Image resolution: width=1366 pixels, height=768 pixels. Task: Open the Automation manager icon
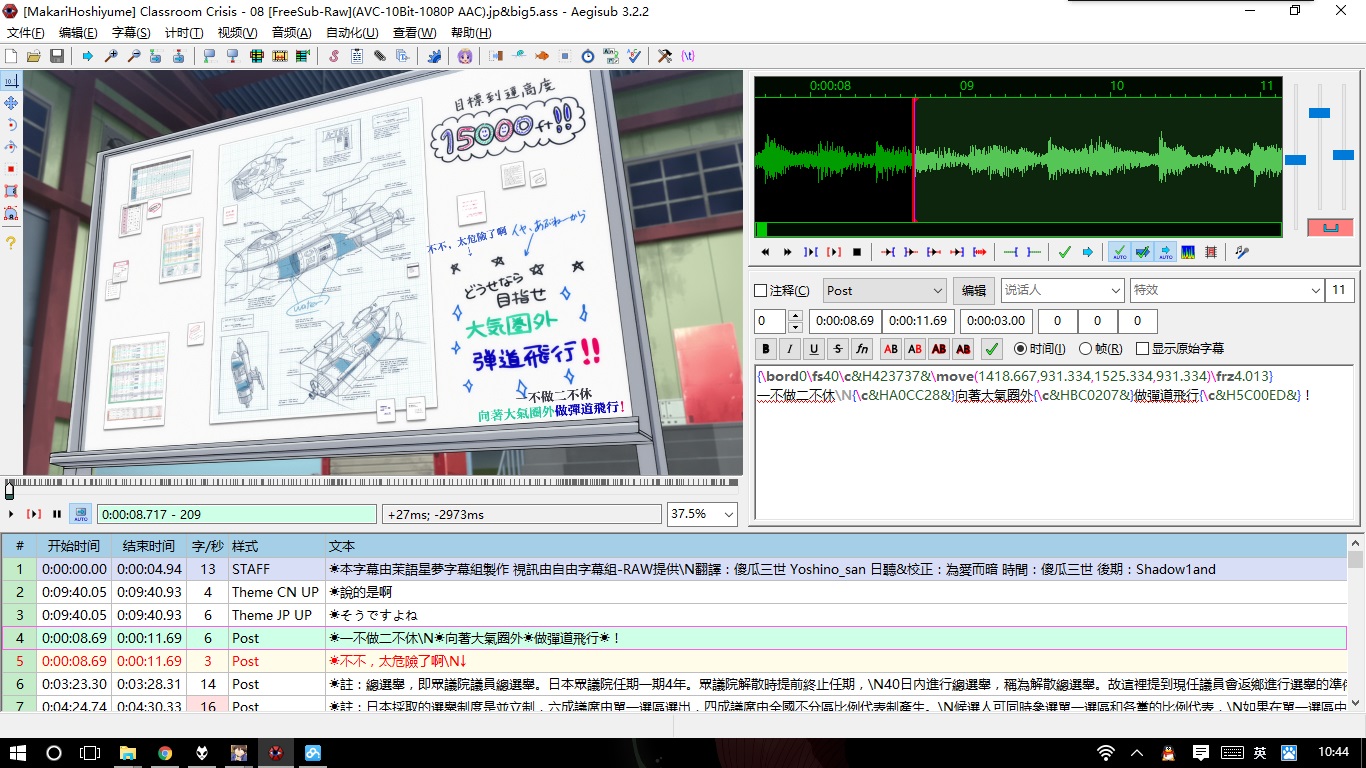(x=433, y=56)
